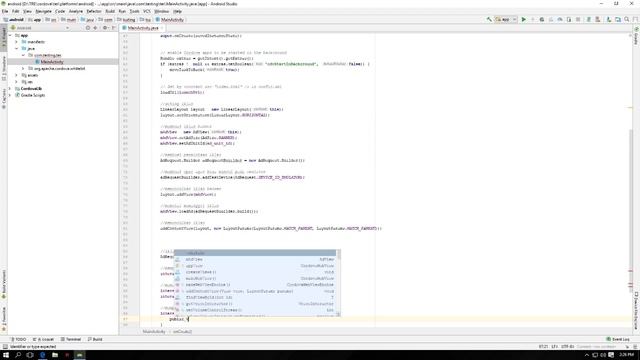Open the Edit menu
This screenshot has width=640, height=360.
pyautogui.click(x=16, y=11)
